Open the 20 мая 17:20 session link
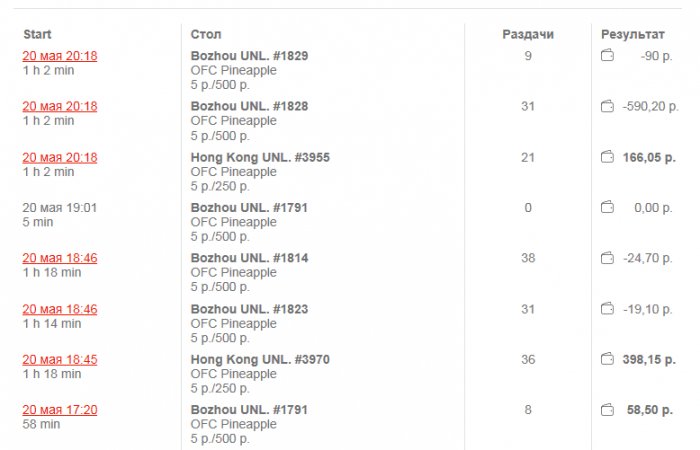This screenshot has height=450, width=700. 60,410
